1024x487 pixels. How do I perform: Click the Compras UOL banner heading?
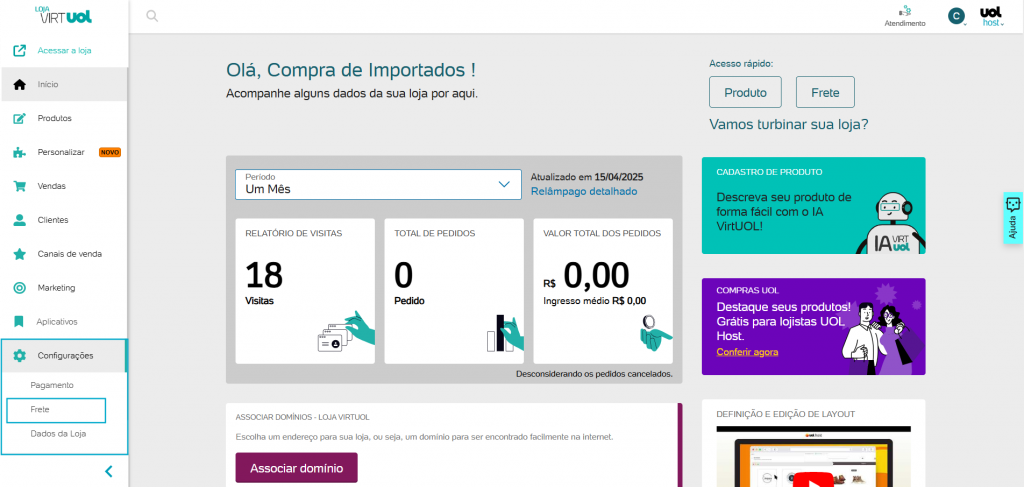click(748, 291)
